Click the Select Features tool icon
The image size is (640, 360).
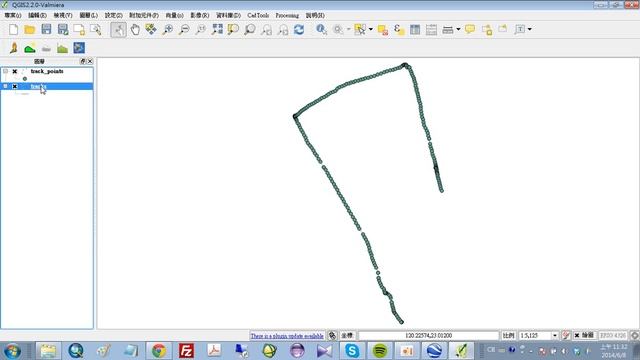(x=360, y=29)
